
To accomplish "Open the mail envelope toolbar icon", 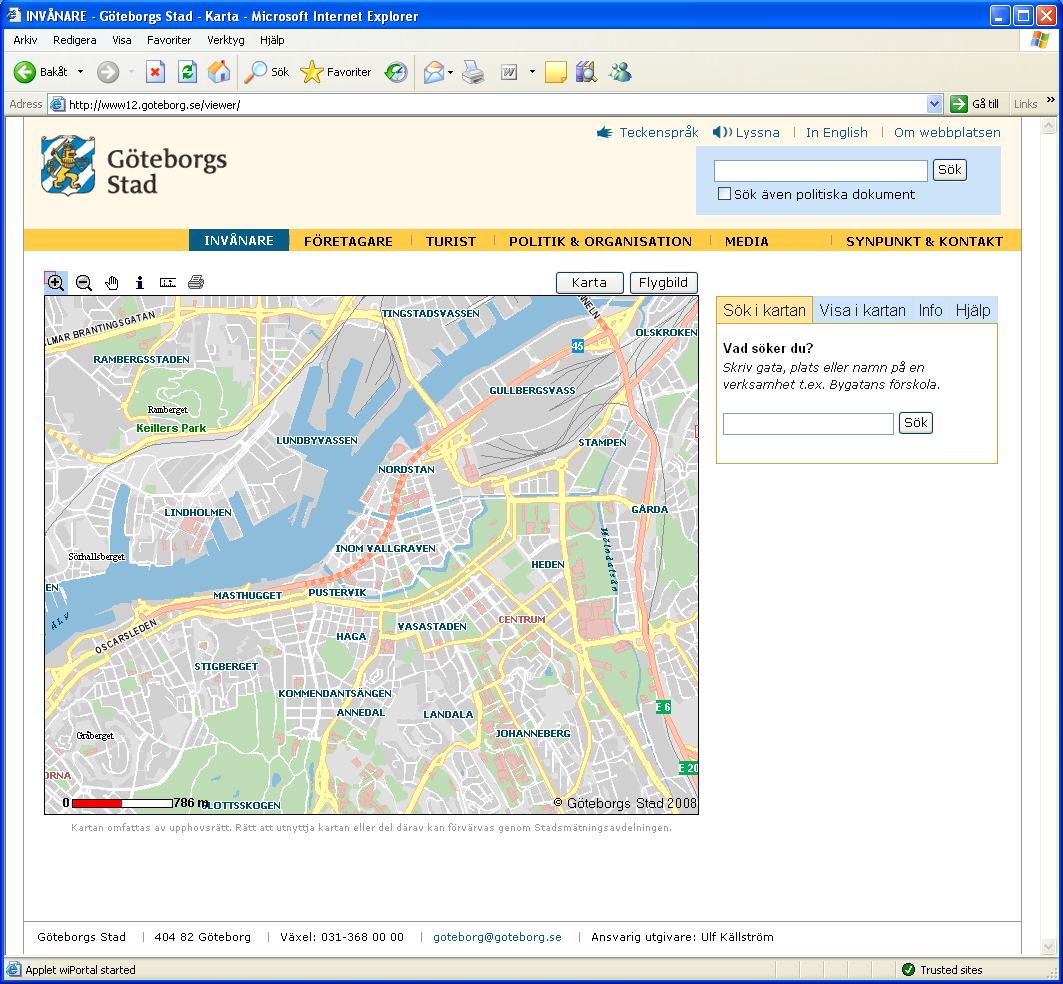I will (434, 72).
